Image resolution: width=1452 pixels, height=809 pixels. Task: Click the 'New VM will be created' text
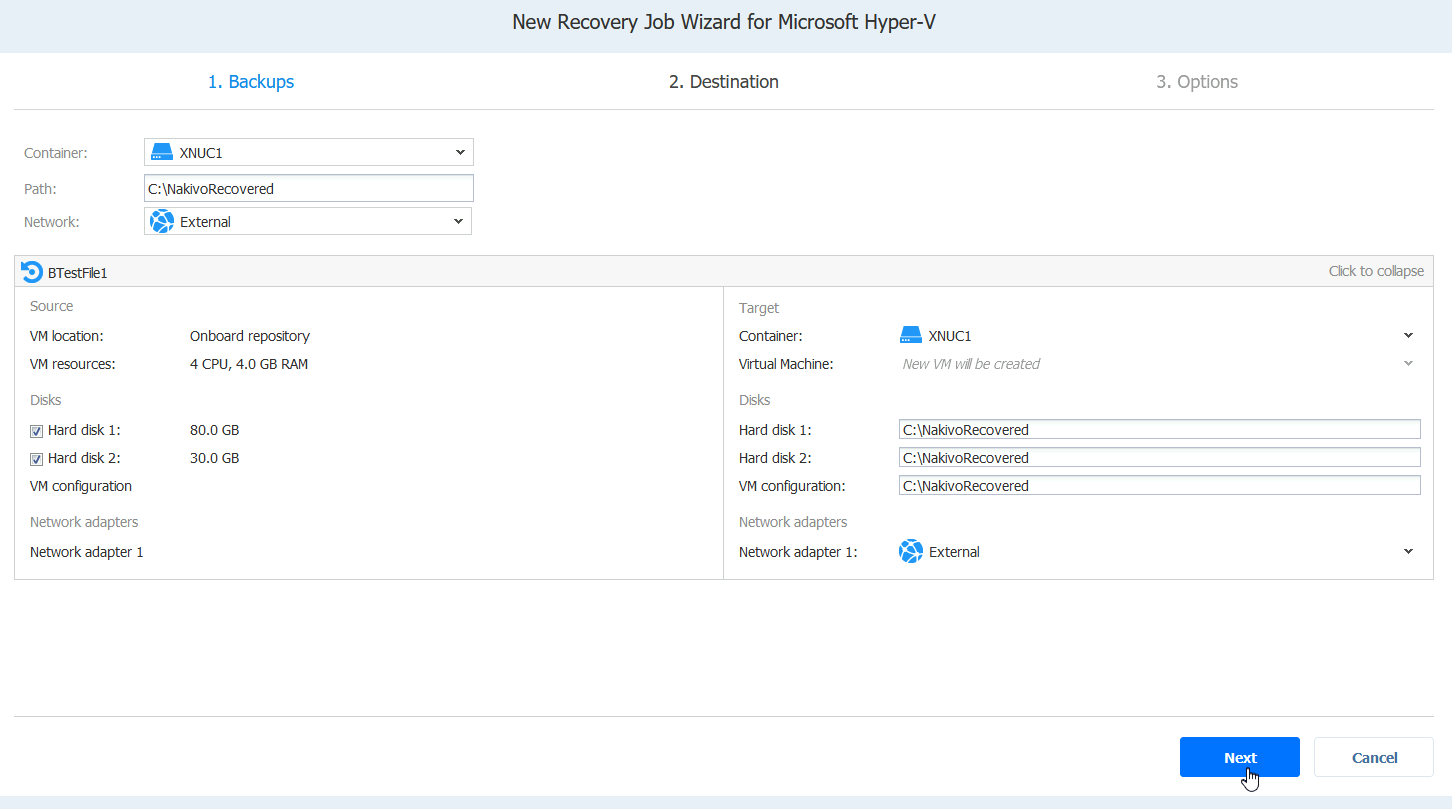pos(971,364)
